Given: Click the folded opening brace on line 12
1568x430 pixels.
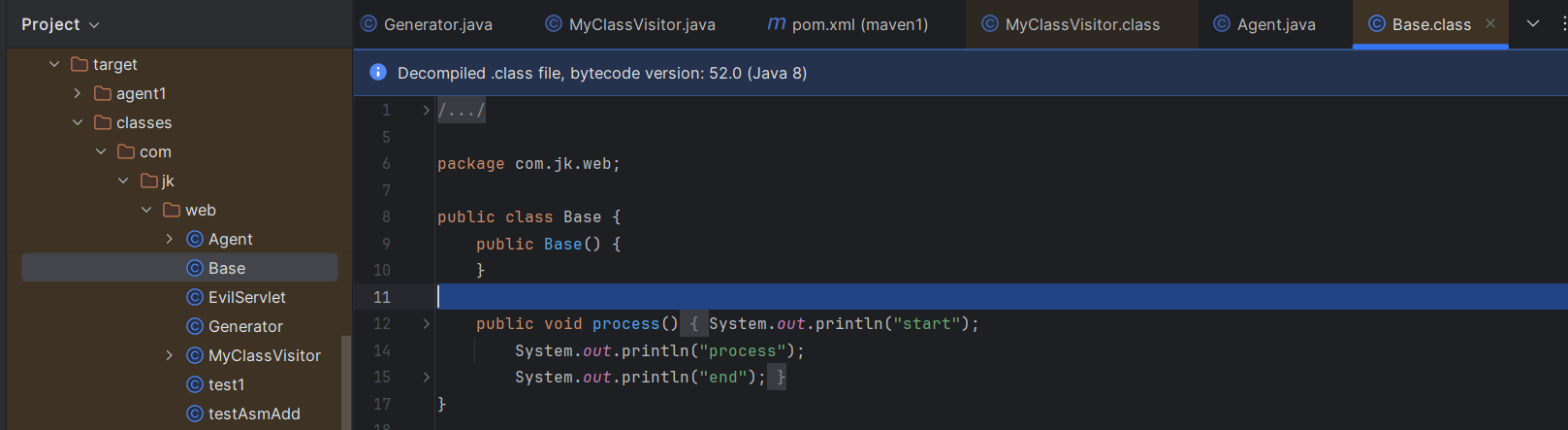Looking at the screenshot, I should point(694,324).
